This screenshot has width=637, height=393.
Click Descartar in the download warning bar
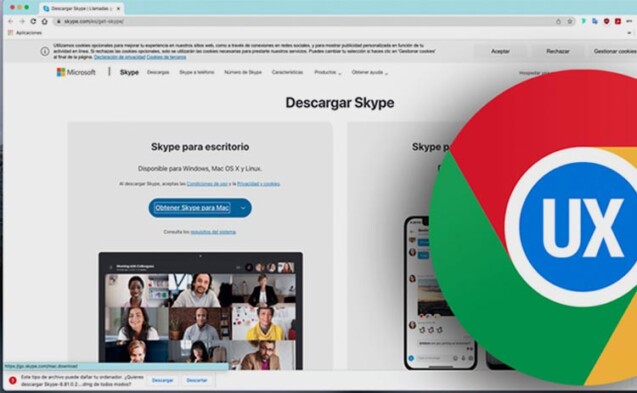pos(197,380)
